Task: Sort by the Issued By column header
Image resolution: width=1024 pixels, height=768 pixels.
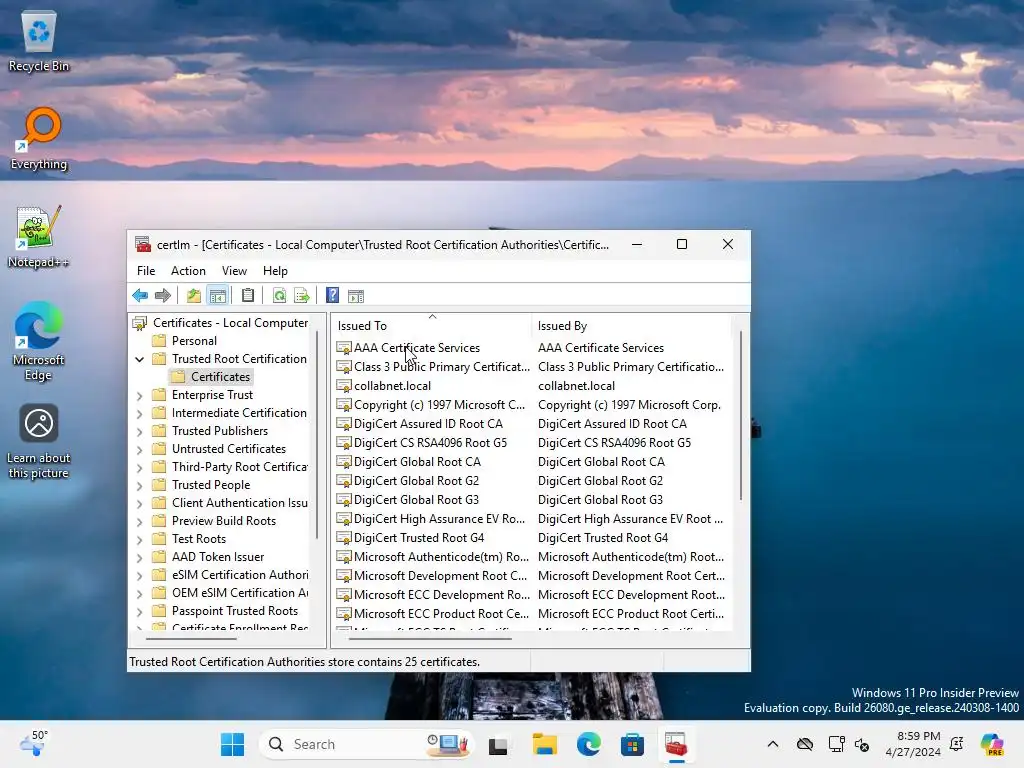Action: pyautogui.click(x=632, y=325)
